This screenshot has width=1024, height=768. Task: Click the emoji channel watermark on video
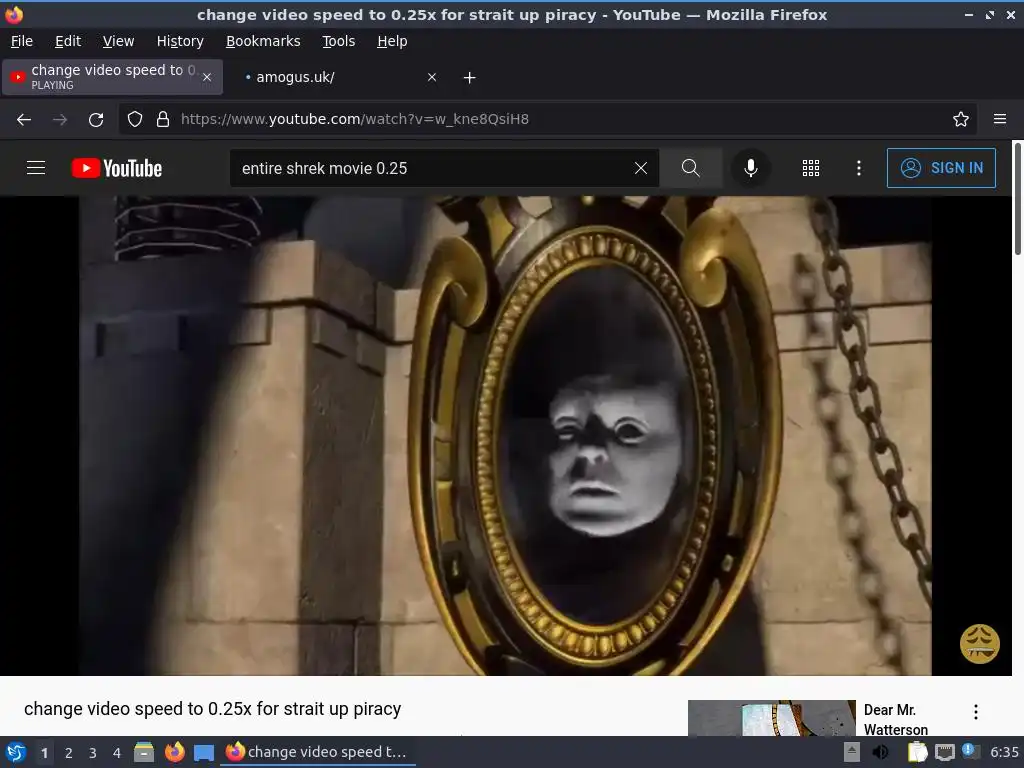pos(979,643)
